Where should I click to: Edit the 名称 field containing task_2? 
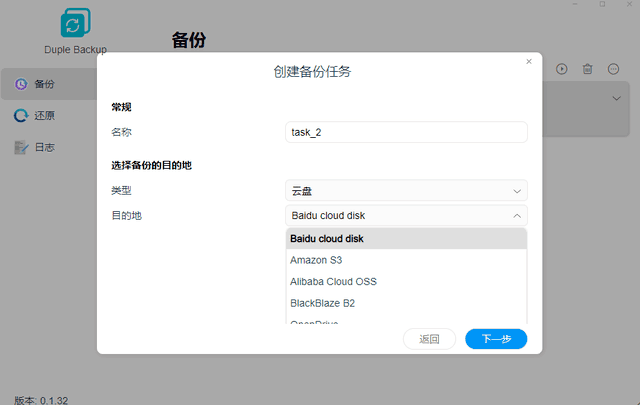pos(406,132)
